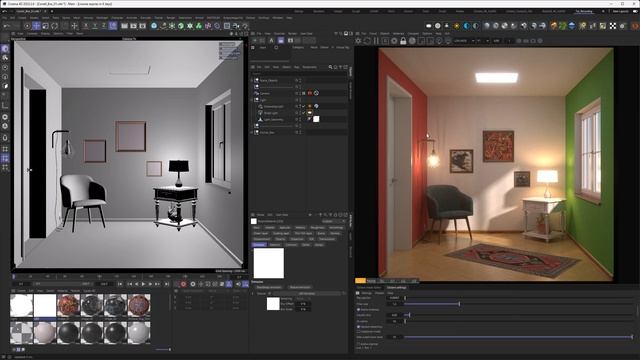The image size is (640, 360).
Task: Open the Cameras menu in viewport
Action: (32, 33)
